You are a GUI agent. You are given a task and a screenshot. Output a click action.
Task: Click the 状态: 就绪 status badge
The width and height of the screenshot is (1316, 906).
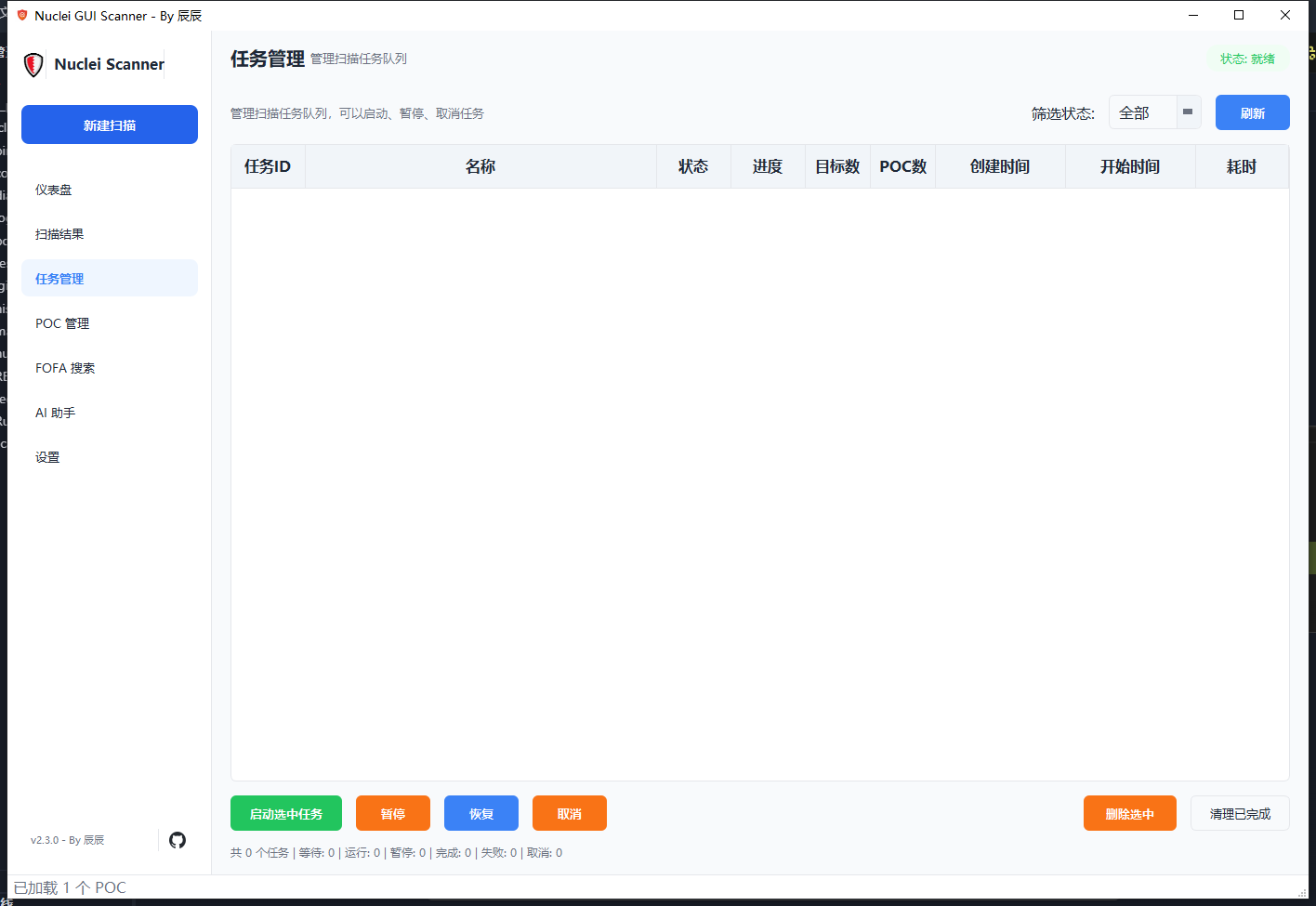1247,58
